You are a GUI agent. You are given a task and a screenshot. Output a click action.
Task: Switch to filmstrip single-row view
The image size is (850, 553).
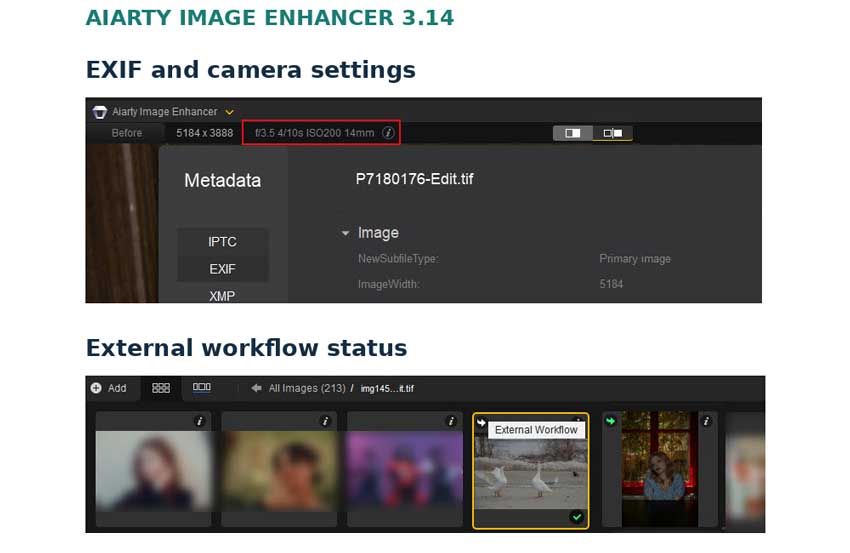[x=202, y=388]
